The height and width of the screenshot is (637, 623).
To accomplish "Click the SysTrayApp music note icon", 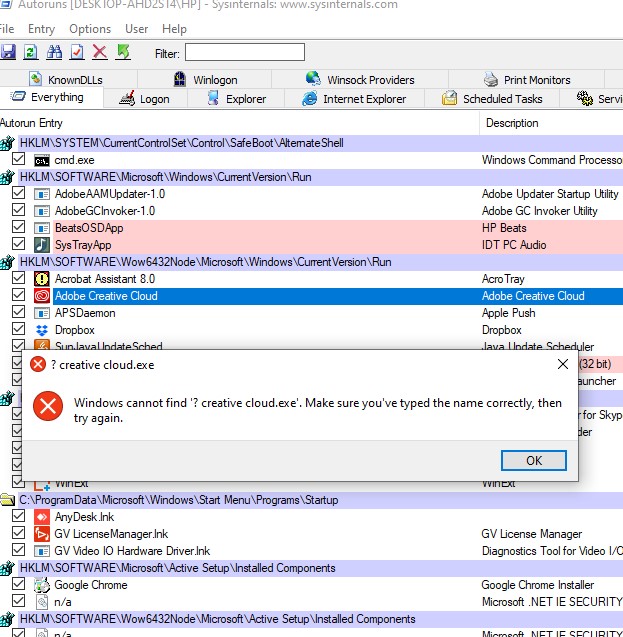I will 41,245.
